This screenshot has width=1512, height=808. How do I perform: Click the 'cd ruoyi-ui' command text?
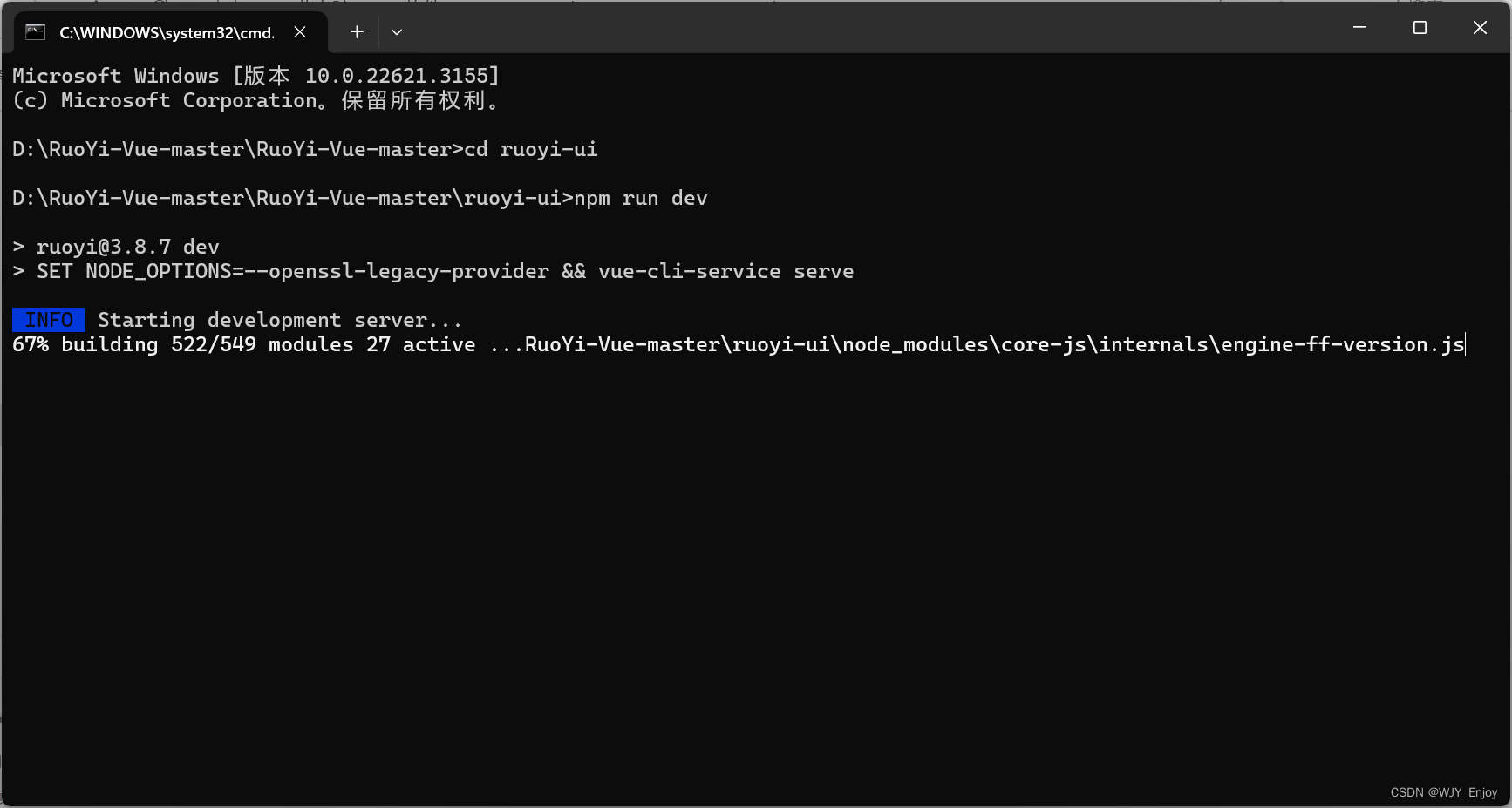tap(530, 149)
